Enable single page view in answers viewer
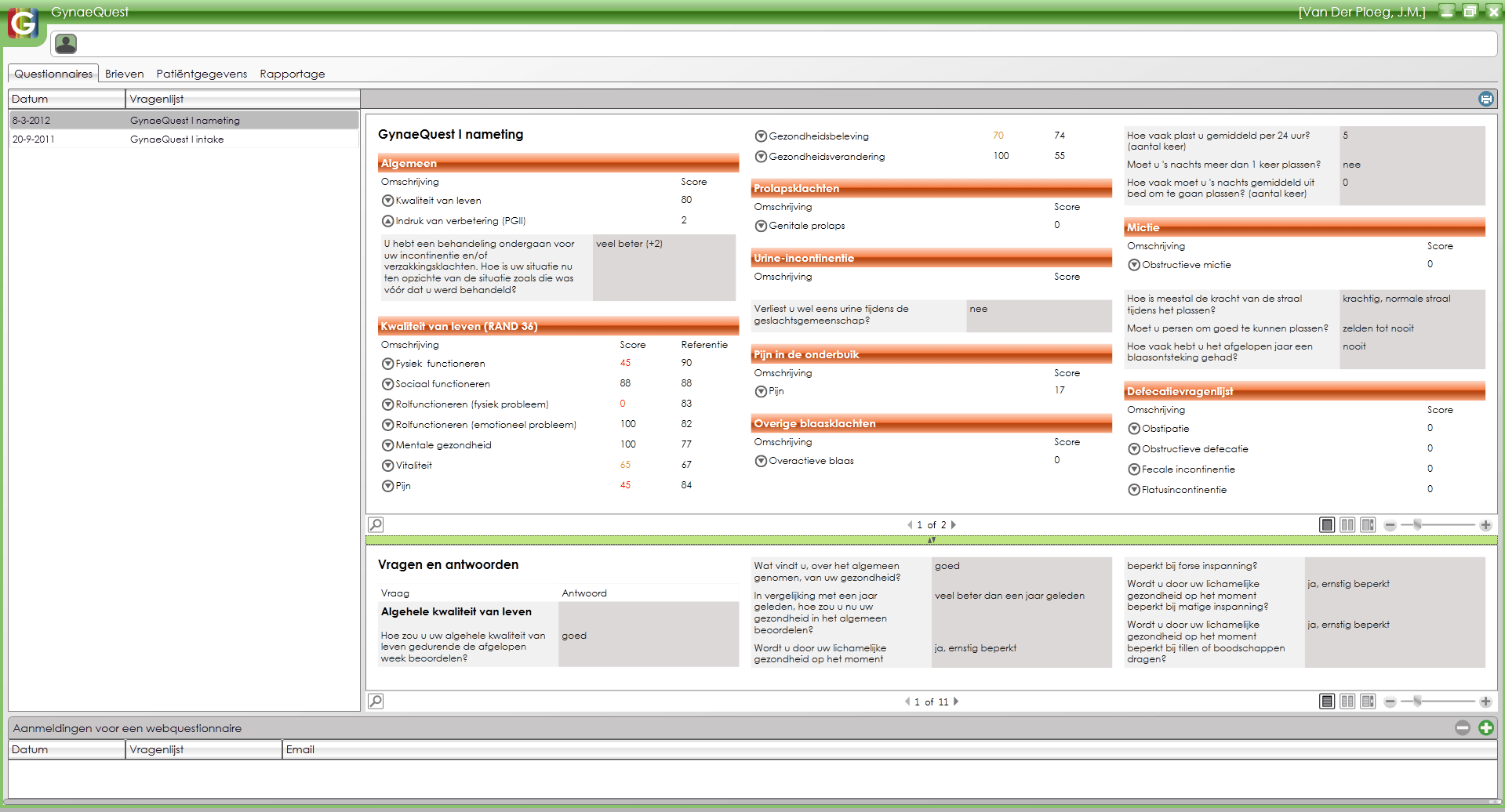Image resolution: width=1505 pixels, height=812 pixels. [1327, 701]
